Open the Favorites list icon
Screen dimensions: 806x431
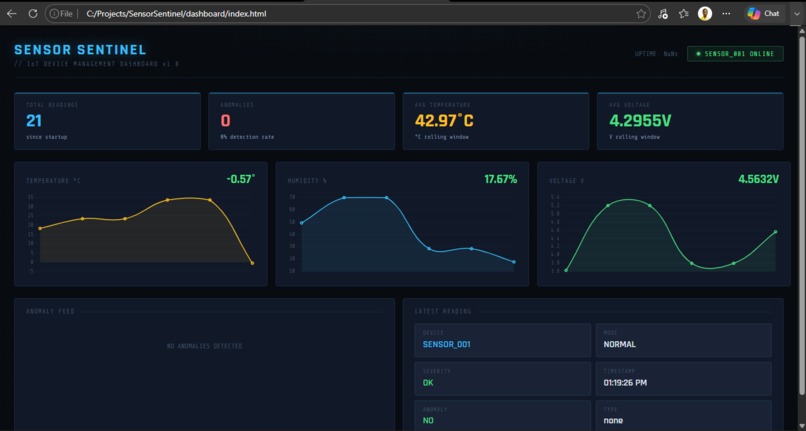click(683, 14)
